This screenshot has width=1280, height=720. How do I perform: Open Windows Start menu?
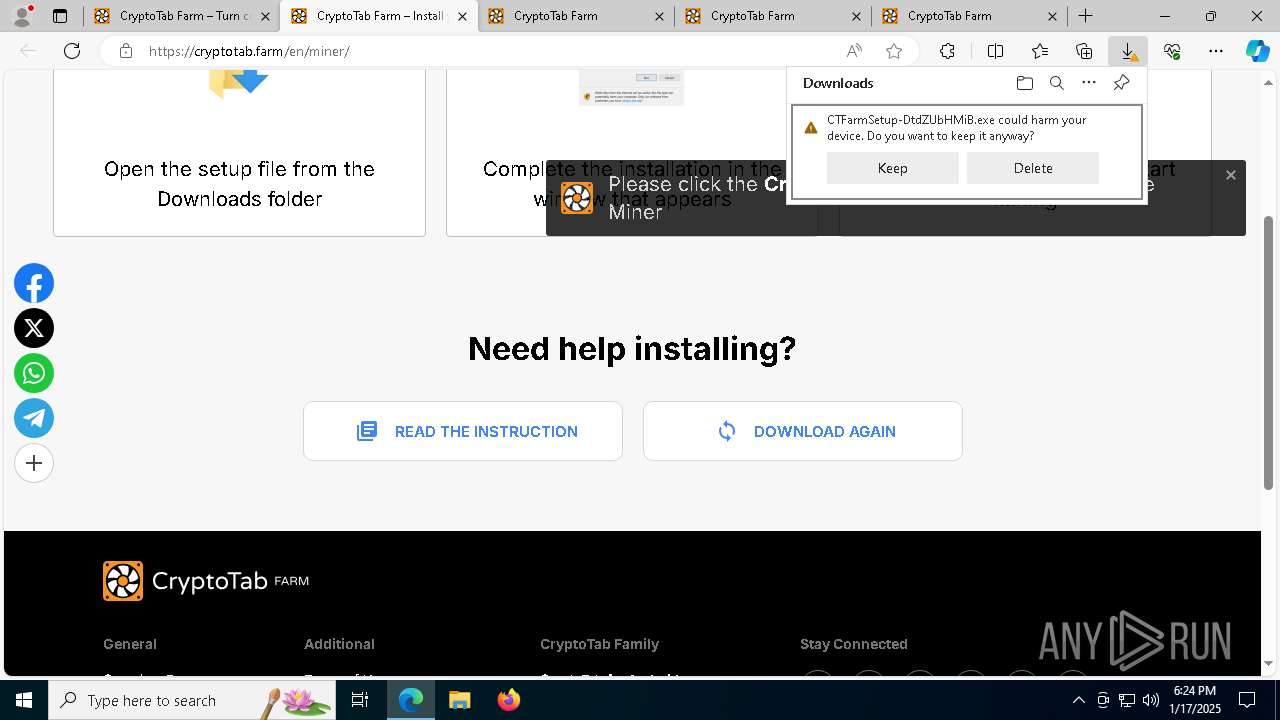[x=24, y=700]
